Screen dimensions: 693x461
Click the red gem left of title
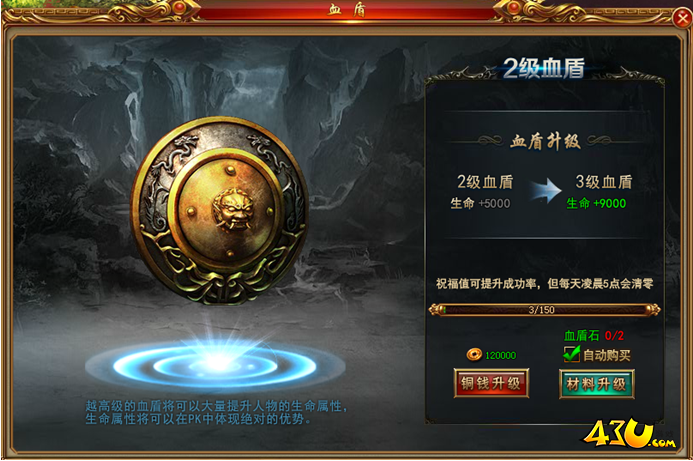[179, 8]
